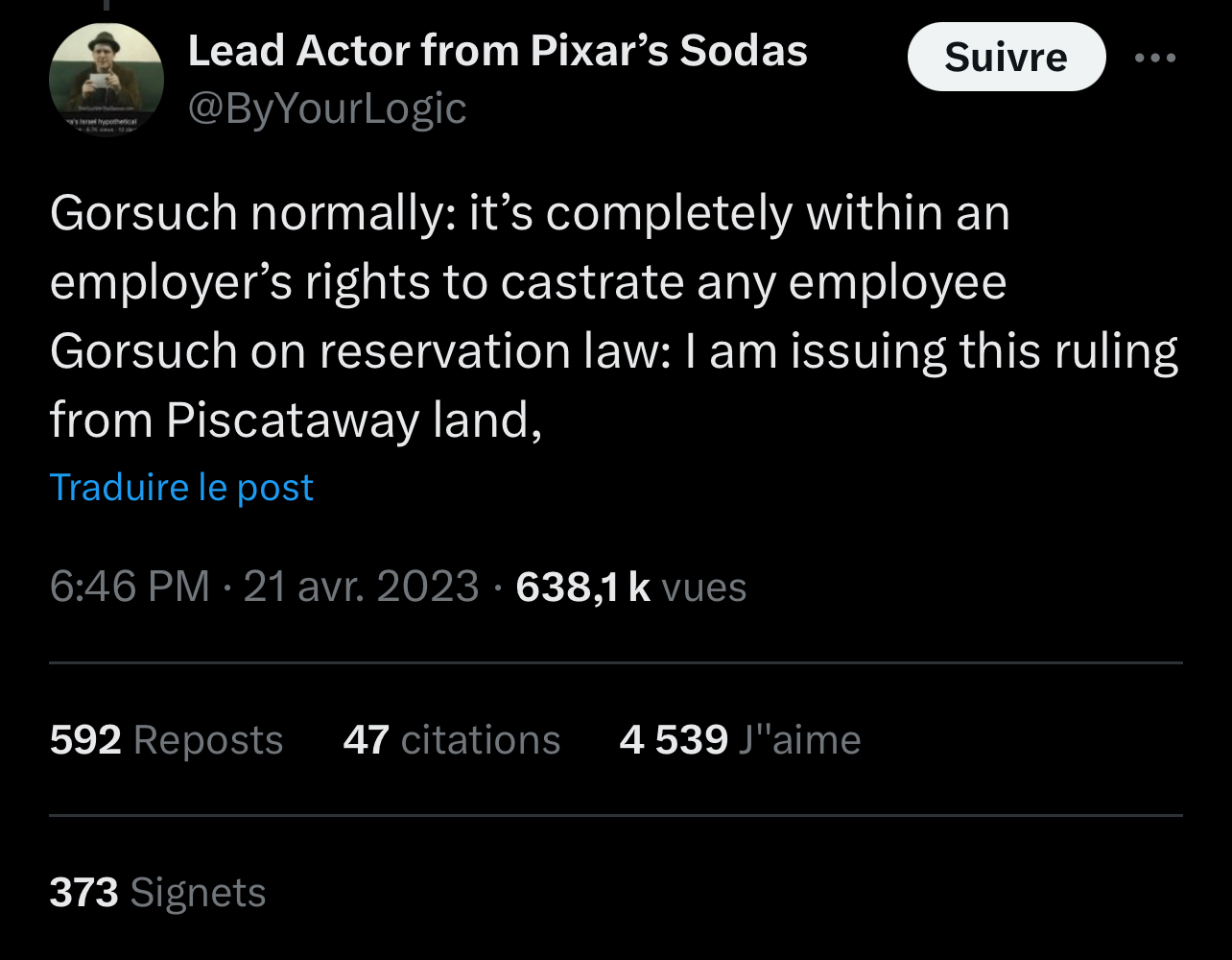Click the 373 Signets bookmarks count
Screen dimensions: 1232x960
157,893
